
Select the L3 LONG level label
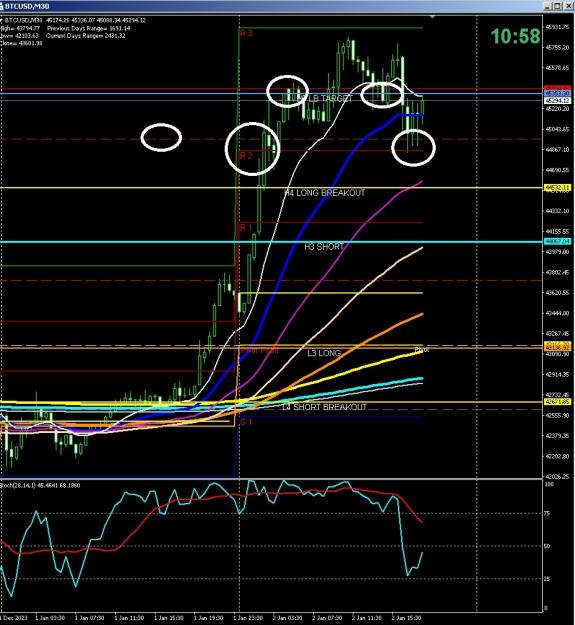324,353
